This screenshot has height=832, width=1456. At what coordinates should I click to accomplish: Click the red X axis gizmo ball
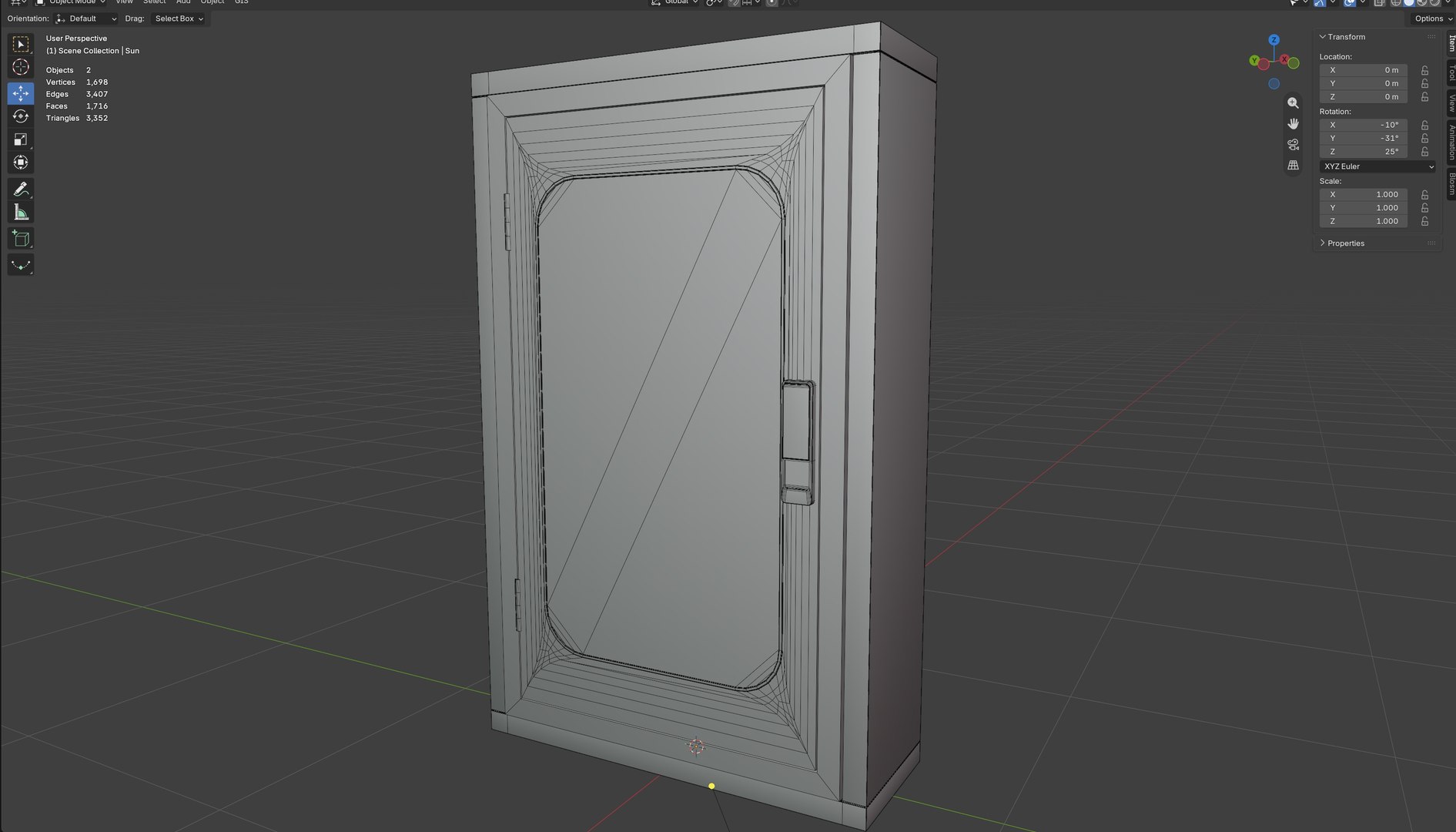point(1284,59)
